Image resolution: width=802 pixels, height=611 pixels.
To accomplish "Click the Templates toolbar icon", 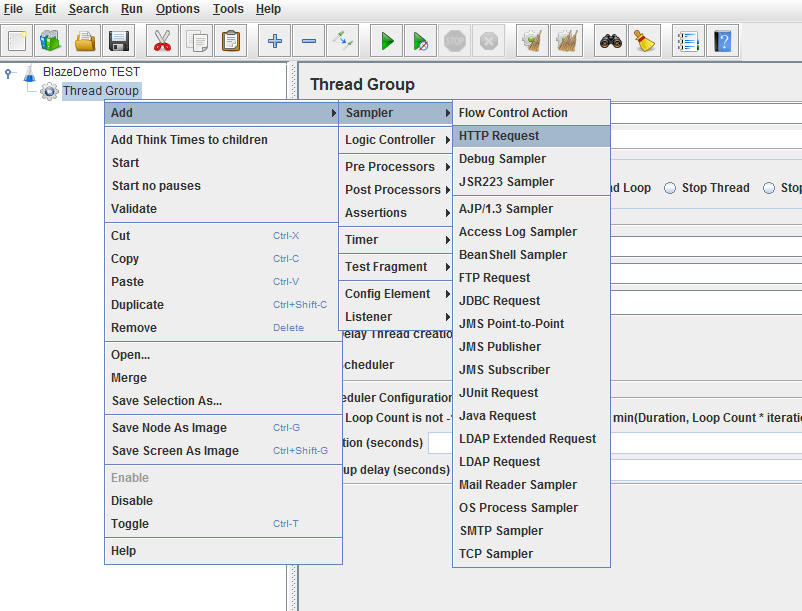I will pos(50,41).
